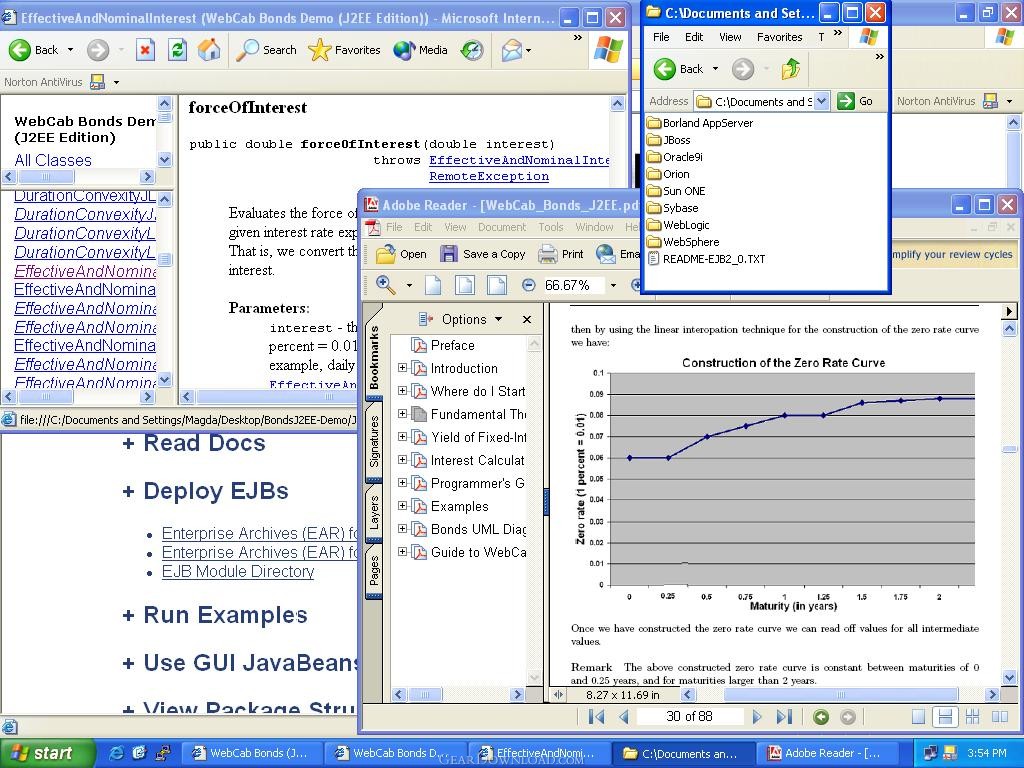Expand the Where do I Start bookmark

[x=403, y=391]
